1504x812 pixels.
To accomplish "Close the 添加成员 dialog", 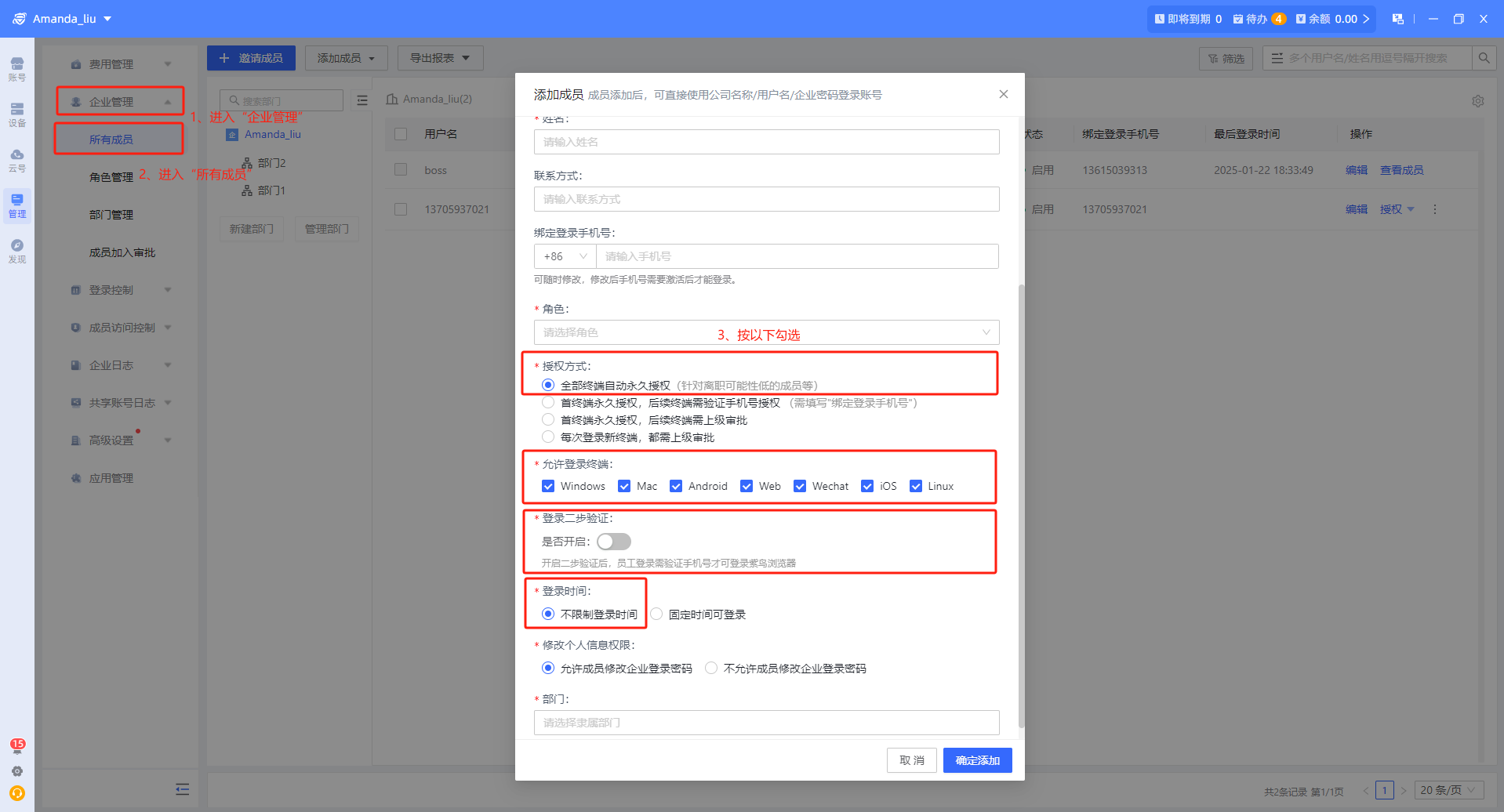I will pyautogui.click(x=1004, y=94).
